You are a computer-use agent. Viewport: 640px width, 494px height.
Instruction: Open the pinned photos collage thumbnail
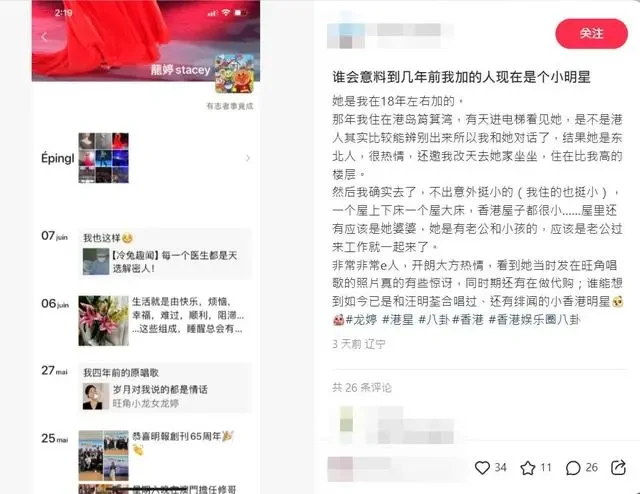(x=104, y=158)
